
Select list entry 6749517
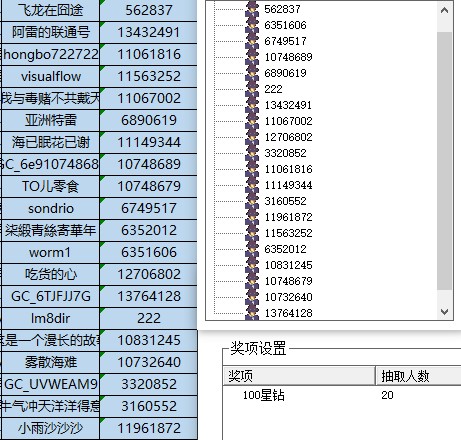[x=285, y=41]
